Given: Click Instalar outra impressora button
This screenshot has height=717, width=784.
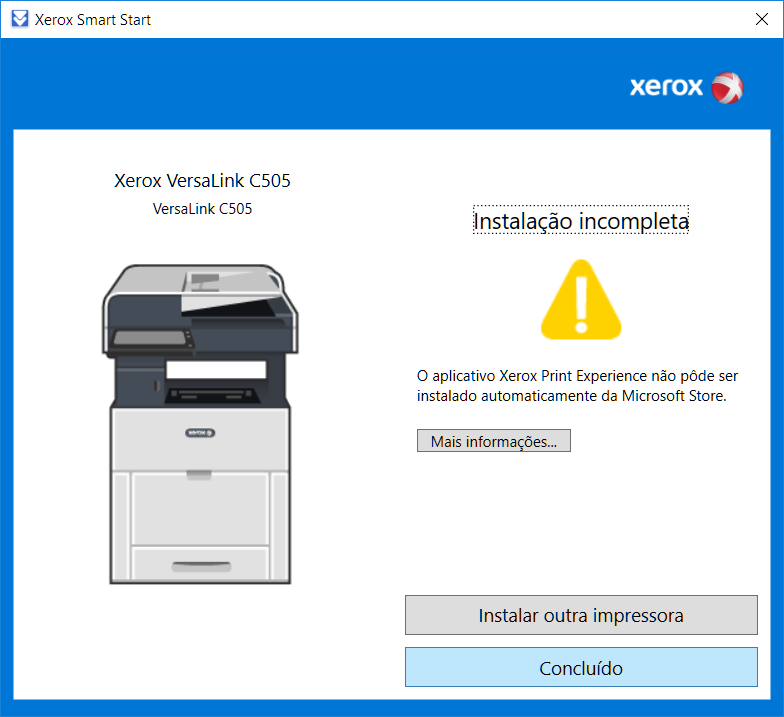Looking at the screenshot, I should (x=581, y=615).
